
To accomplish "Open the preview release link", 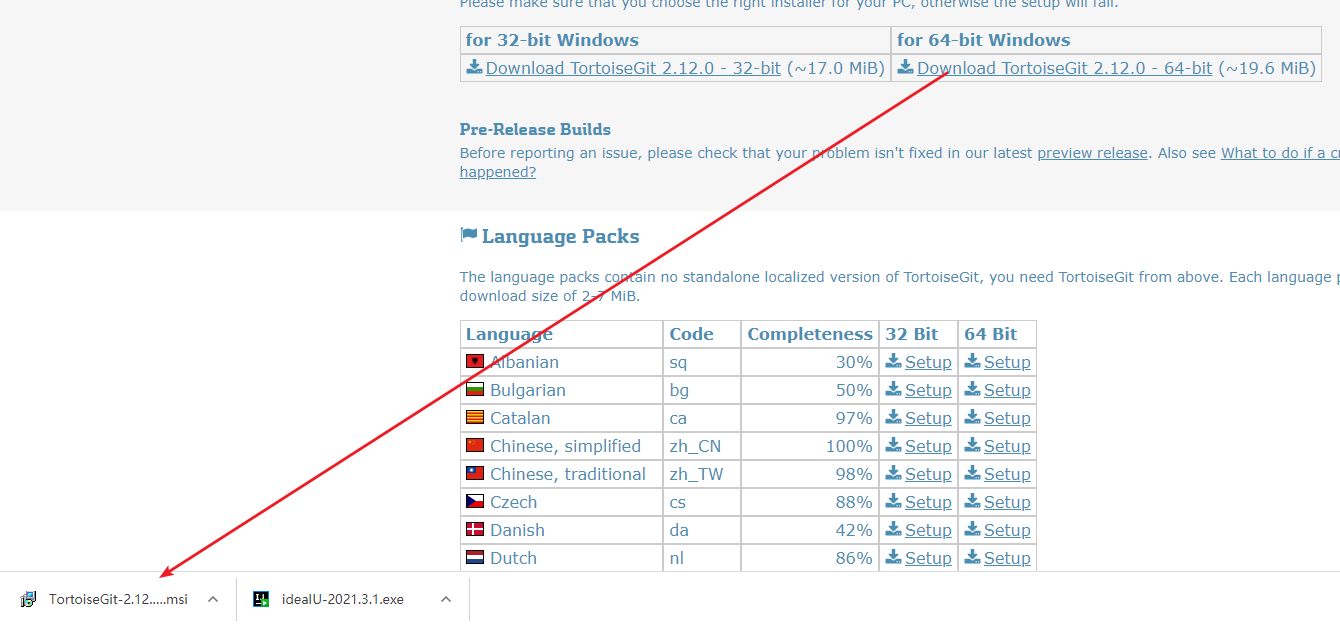I will [1092, 153].
